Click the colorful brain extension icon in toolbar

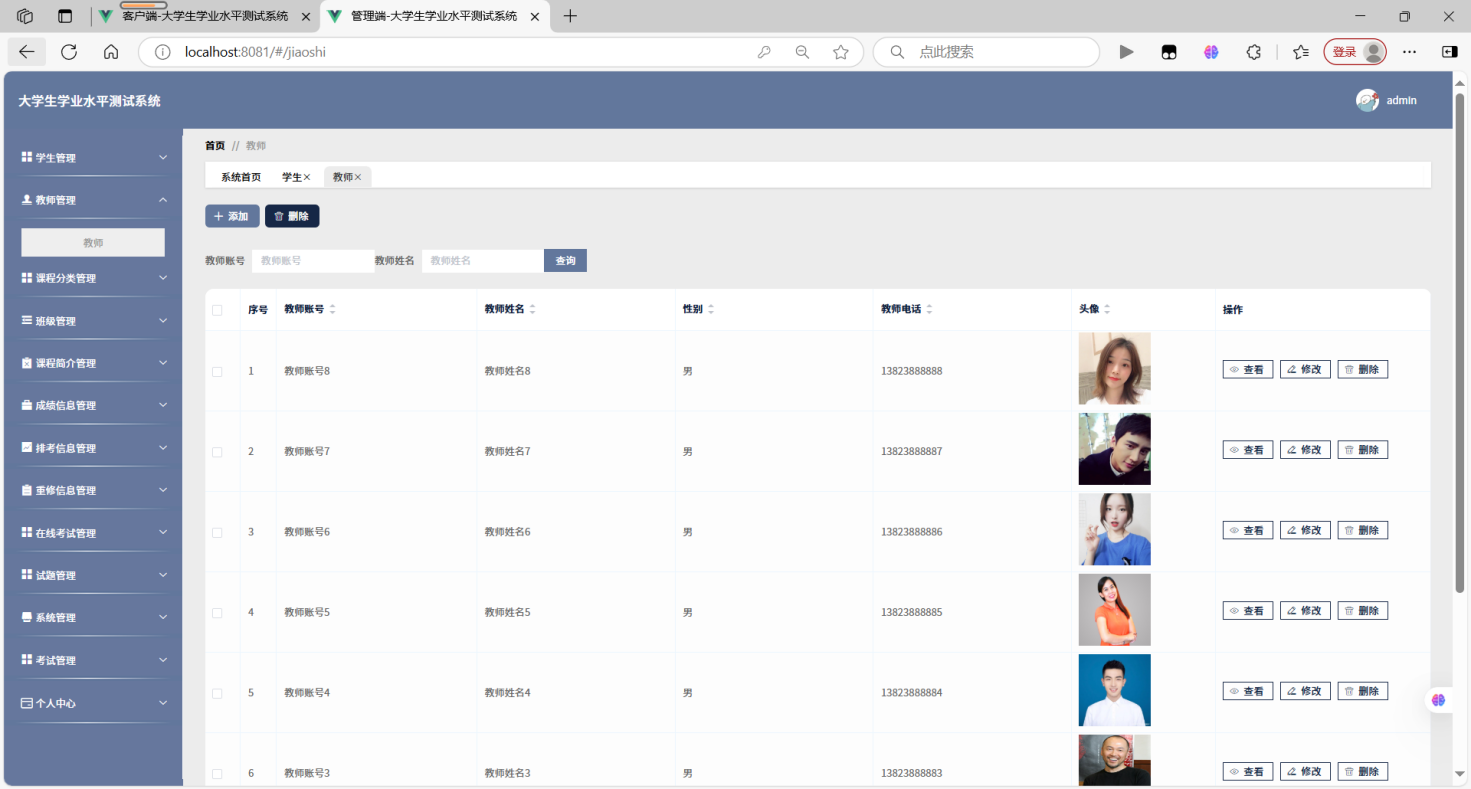[x=1211, y=52]
